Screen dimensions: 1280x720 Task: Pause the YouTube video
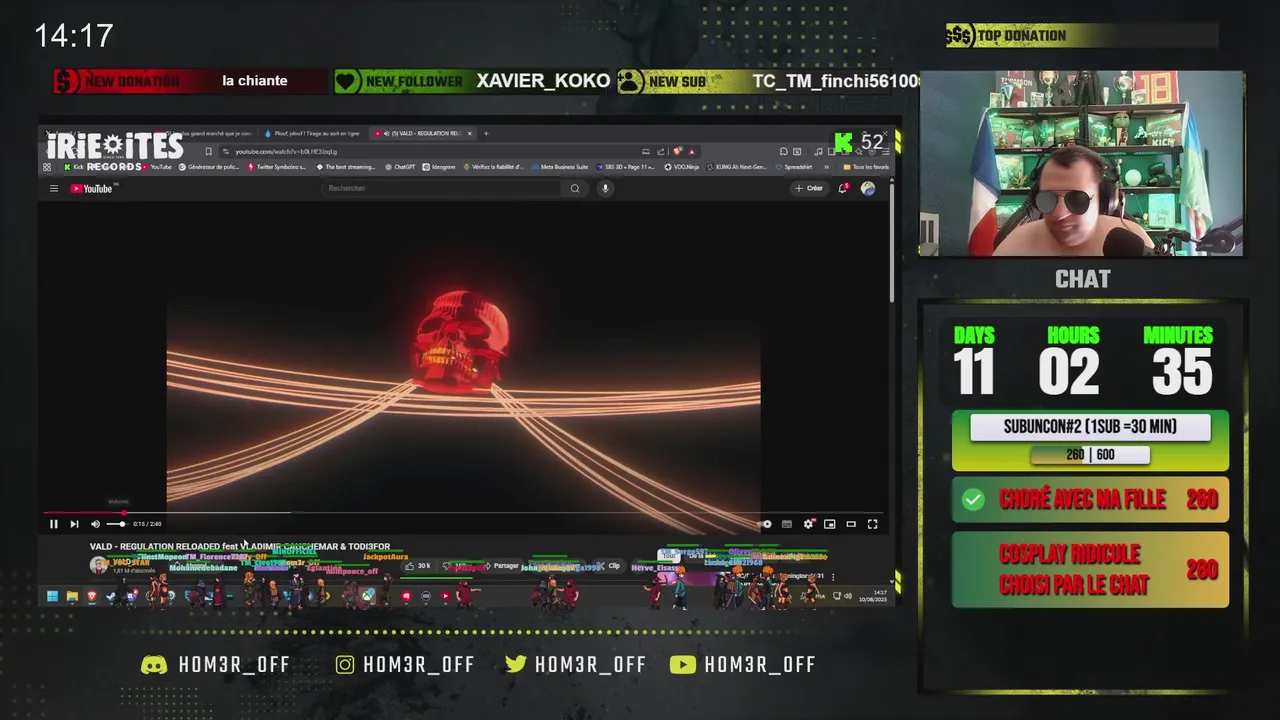pyautogui.click(x=54, y=524)
